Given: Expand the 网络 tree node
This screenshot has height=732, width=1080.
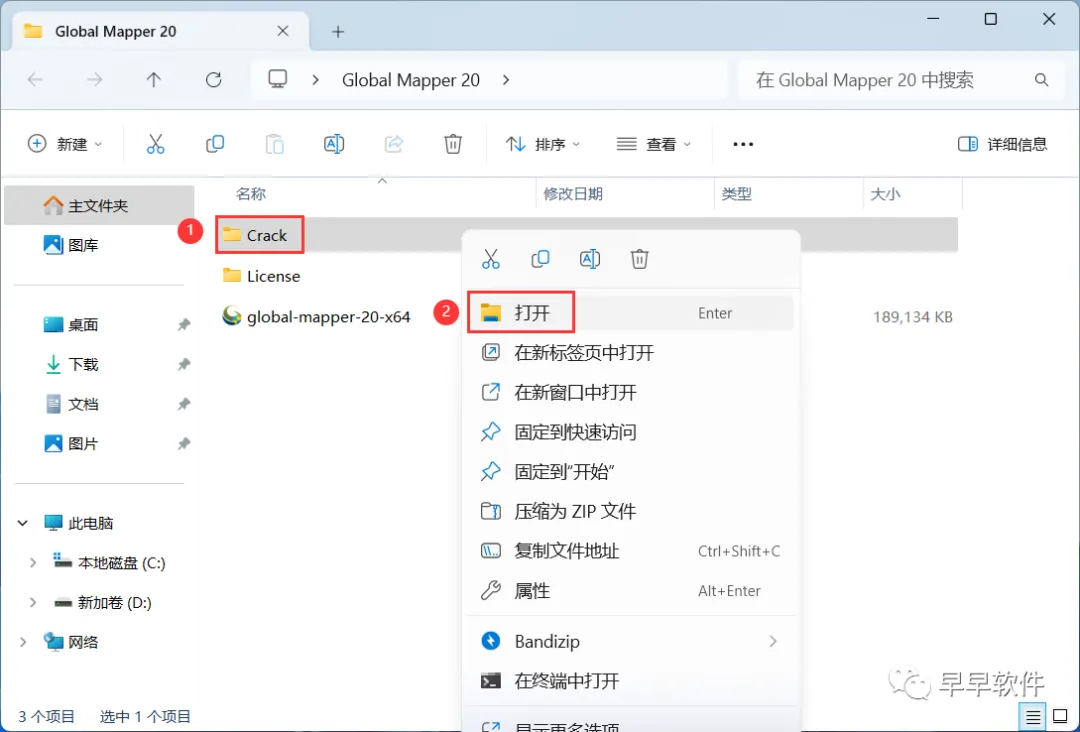Looking at the screenshot, I should (23, 642).
